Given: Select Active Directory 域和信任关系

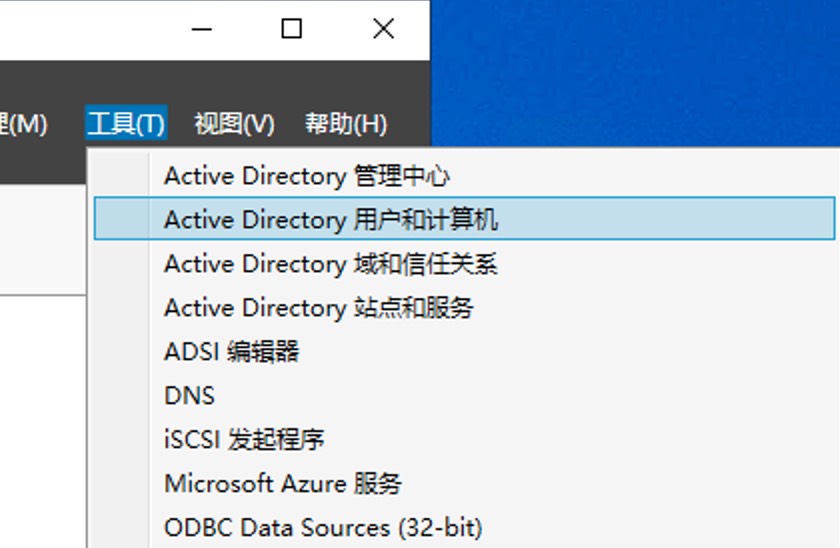Looking at the screenshot, I should point(330,264).
